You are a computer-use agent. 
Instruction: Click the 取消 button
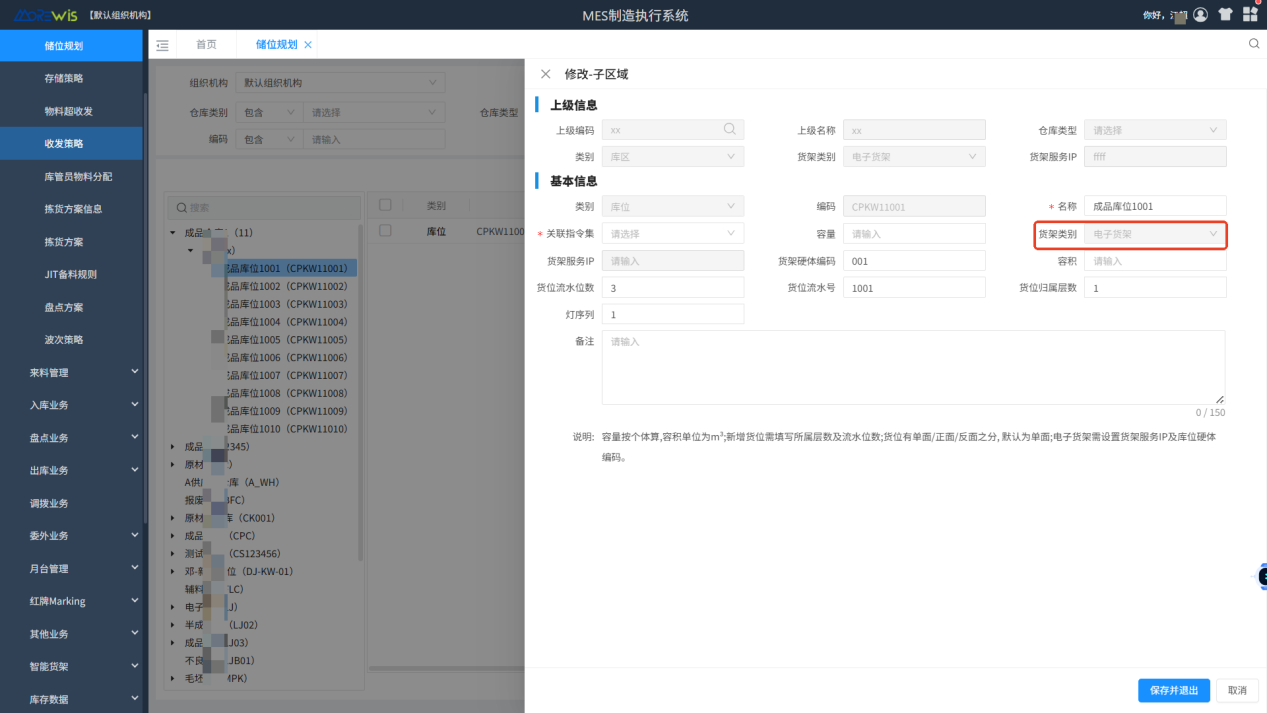coord(1237,690)
